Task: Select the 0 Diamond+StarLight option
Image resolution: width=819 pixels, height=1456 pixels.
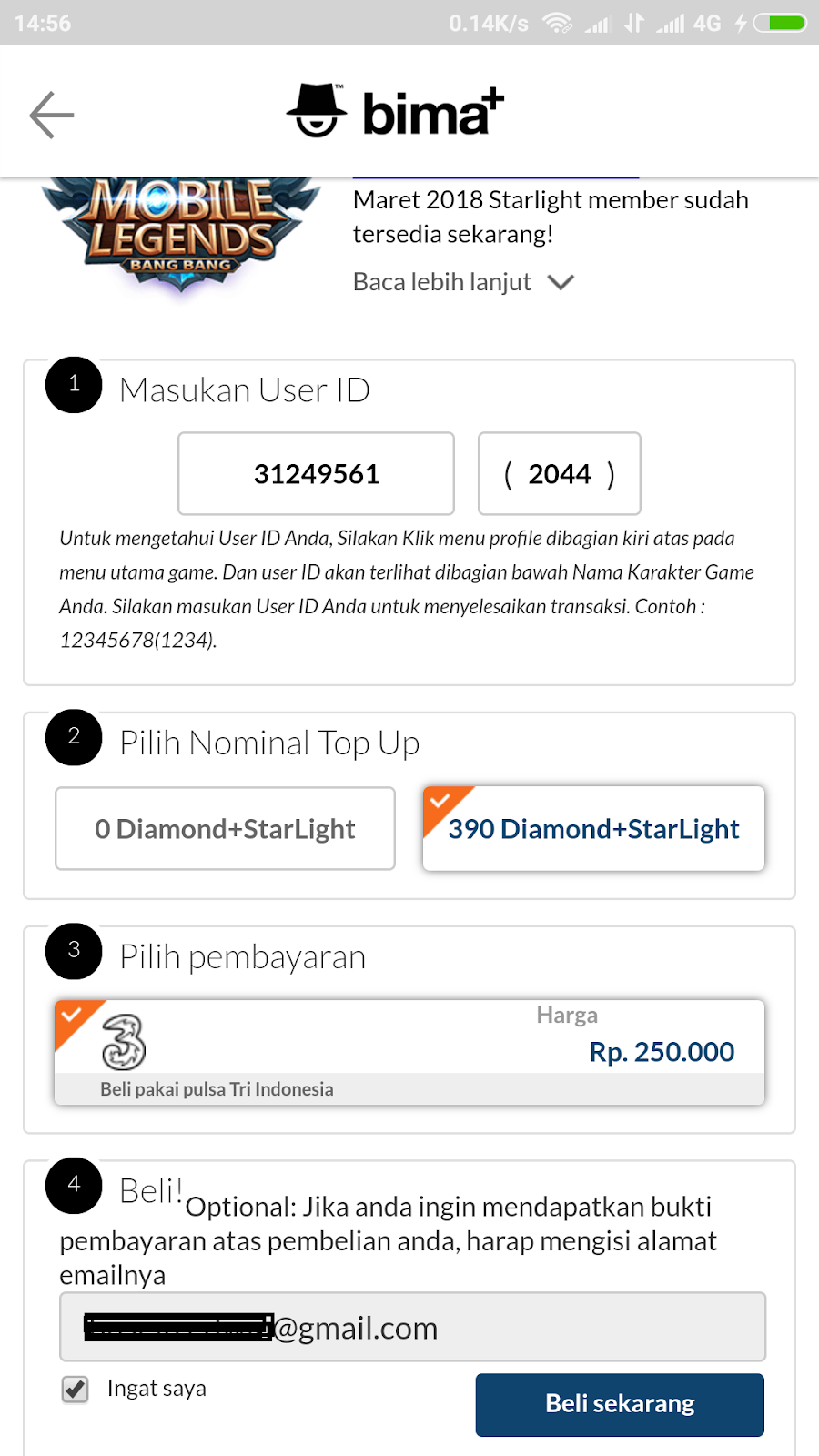Action: tap(225, 828)
